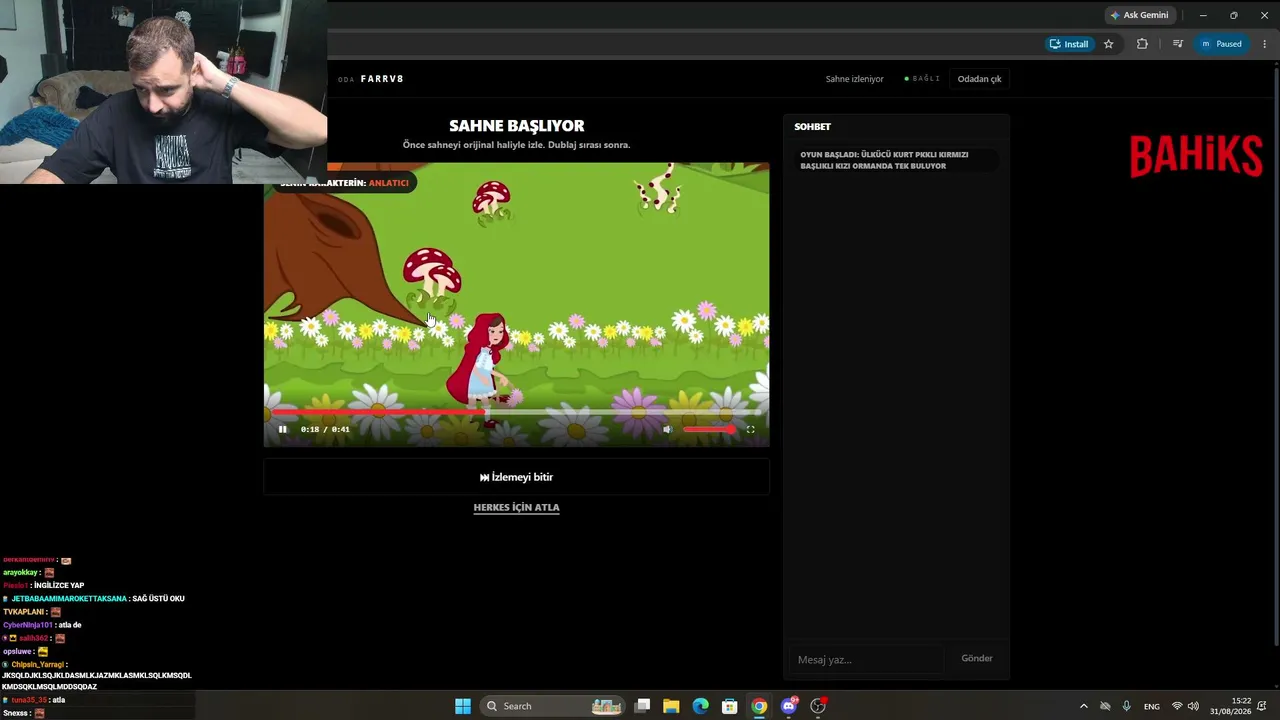Open the Chrome three-dot menu

coord(1265,44)
